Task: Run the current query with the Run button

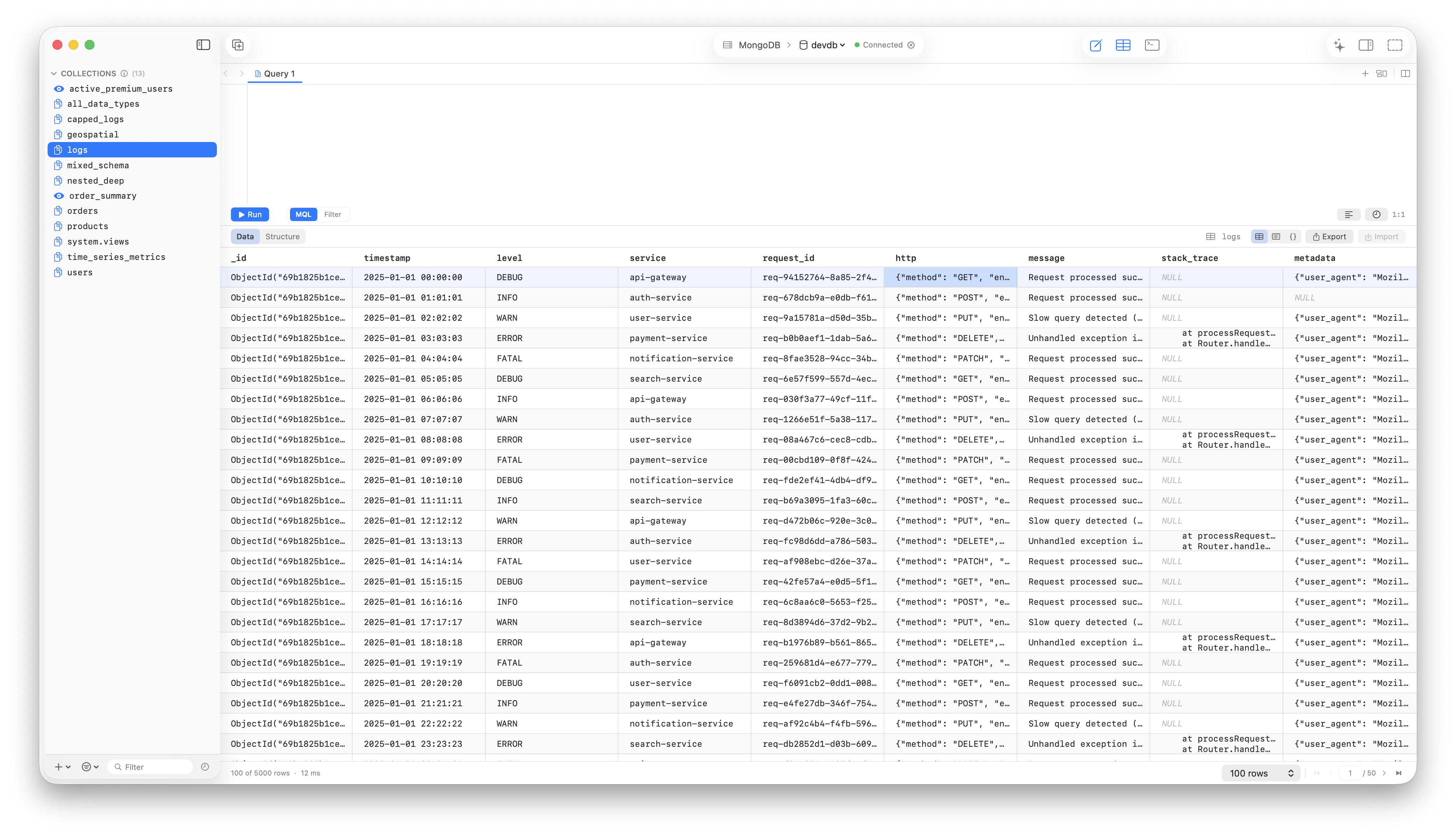Action: (x=250, y=214)
